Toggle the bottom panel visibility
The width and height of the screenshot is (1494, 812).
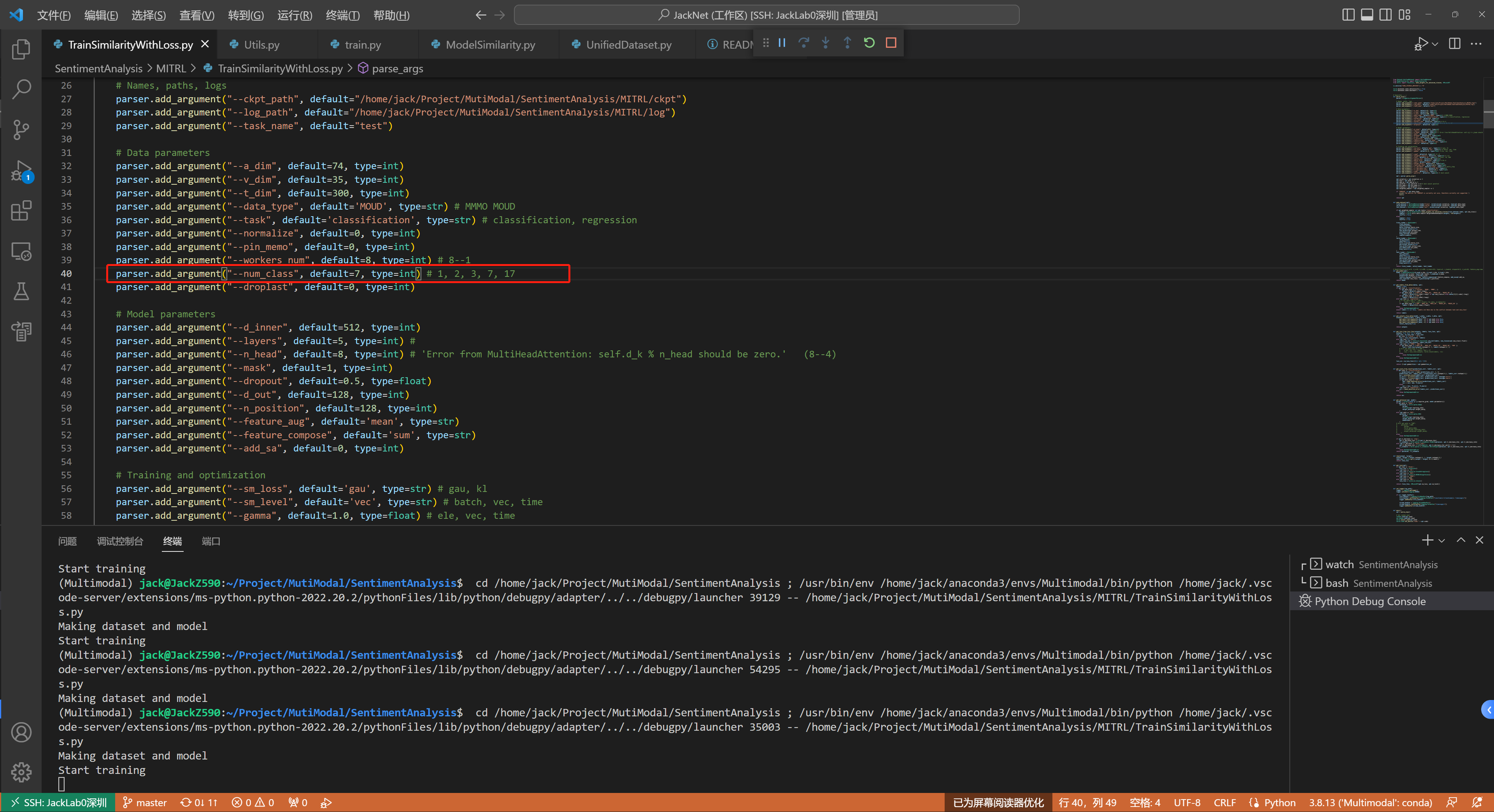tap(1366, 14)
